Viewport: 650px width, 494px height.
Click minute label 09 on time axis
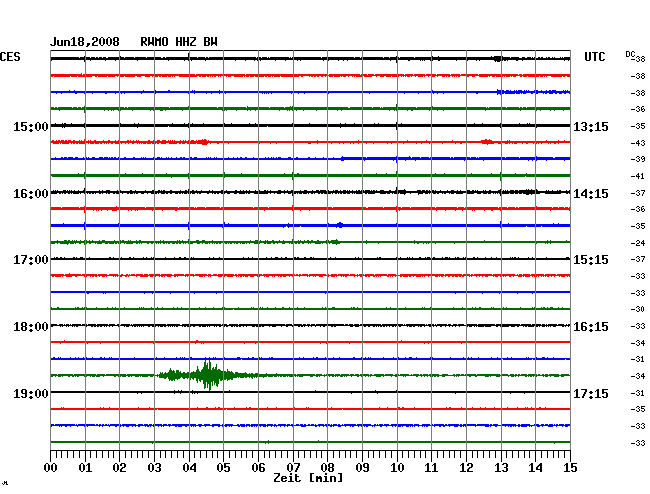click(362, 467)
